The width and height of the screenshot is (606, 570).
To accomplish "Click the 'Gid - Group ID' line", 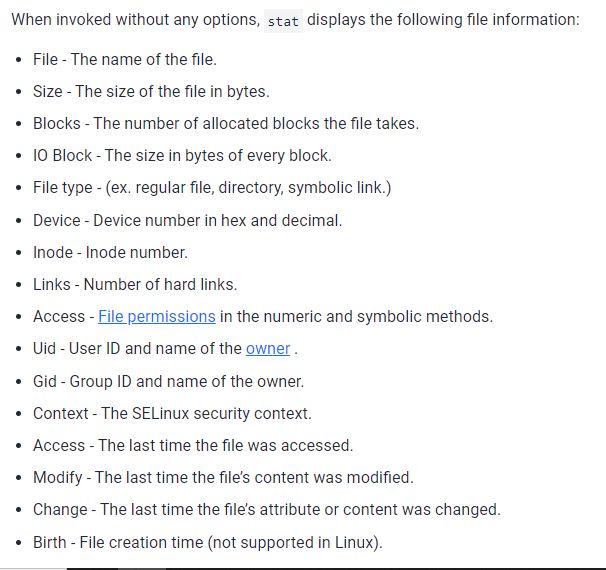I will tap(168, 381).
